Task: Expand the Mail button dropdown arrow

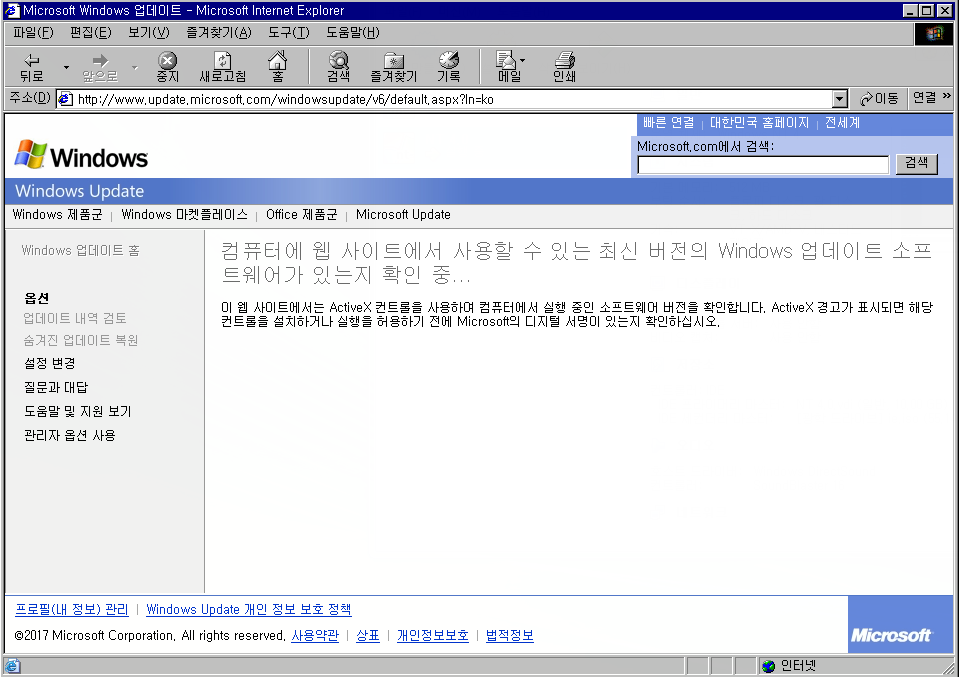Action: (x=522, y=61)
